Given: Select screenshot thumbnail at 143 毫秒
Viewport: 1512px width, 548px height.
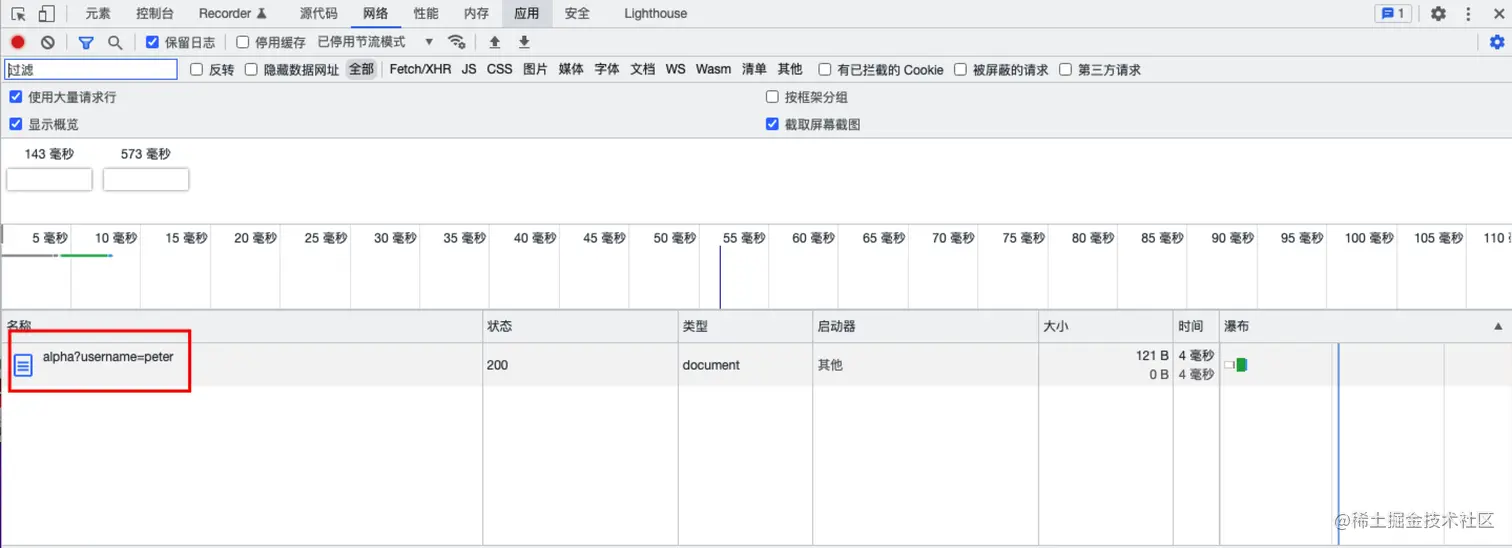Looking at the screenshot, I should tap(49, 179).
